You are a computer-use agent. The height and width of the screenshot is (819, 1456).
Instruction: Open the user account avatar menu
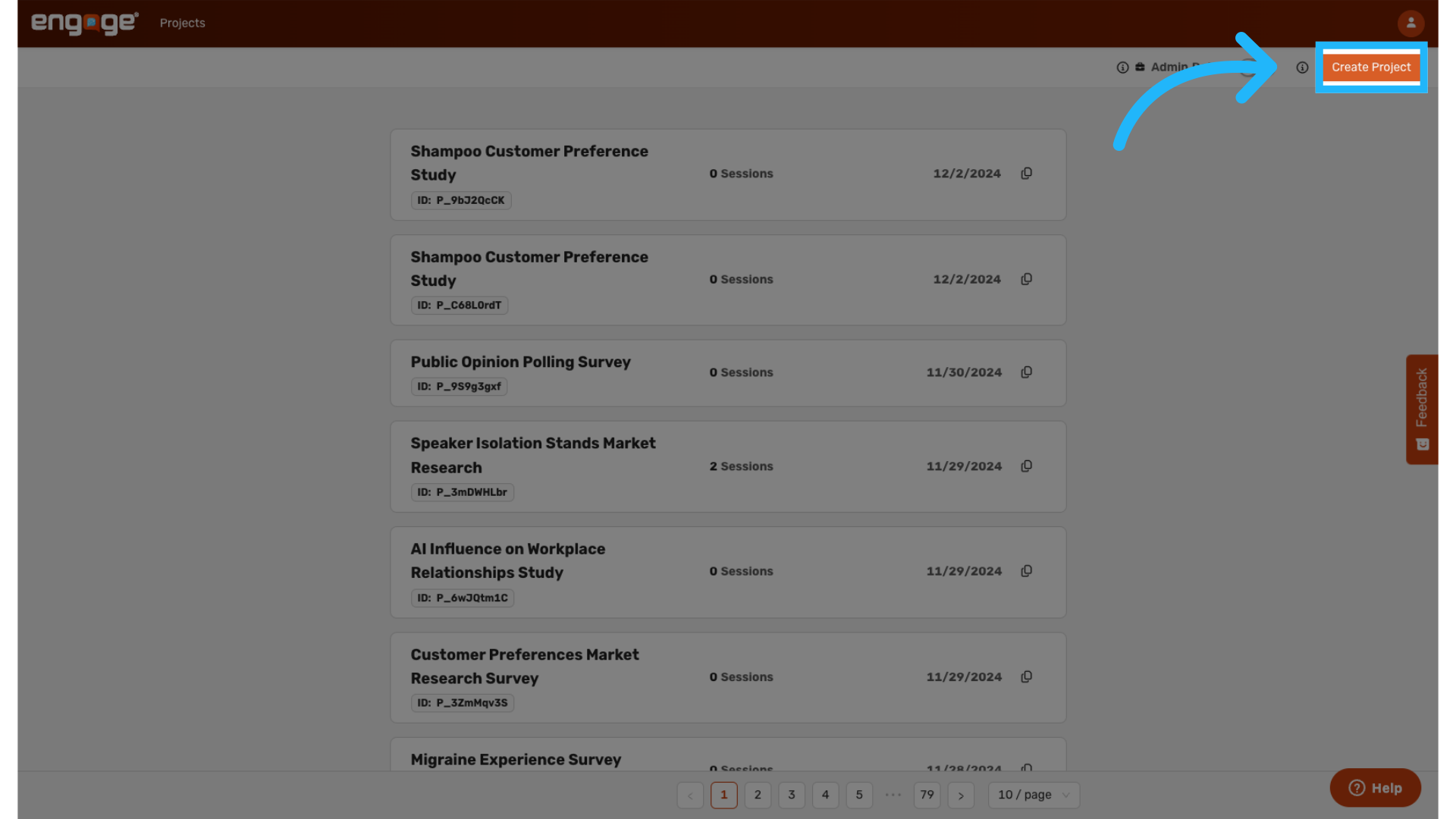1410,23
